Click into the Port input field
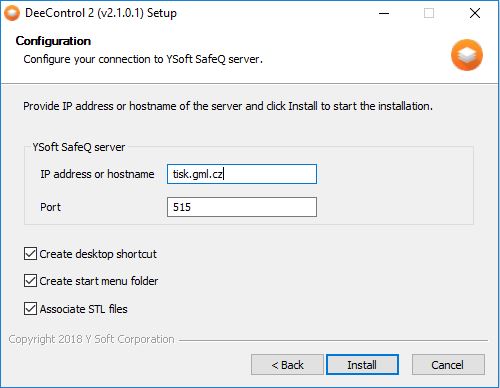The width and height of the screenshot is (500, 388). [242, 207]
